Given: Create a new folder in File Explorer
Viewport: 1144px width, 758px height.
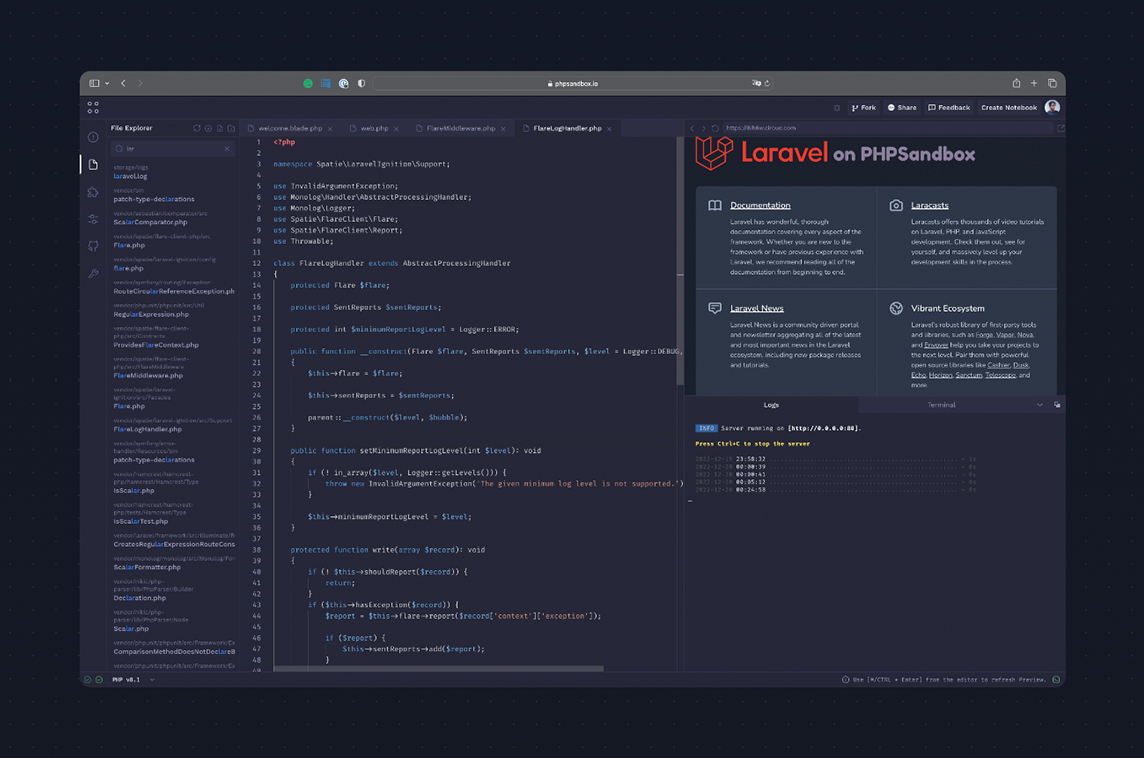Looking at the screenshot, I should (x=231, y=128).
